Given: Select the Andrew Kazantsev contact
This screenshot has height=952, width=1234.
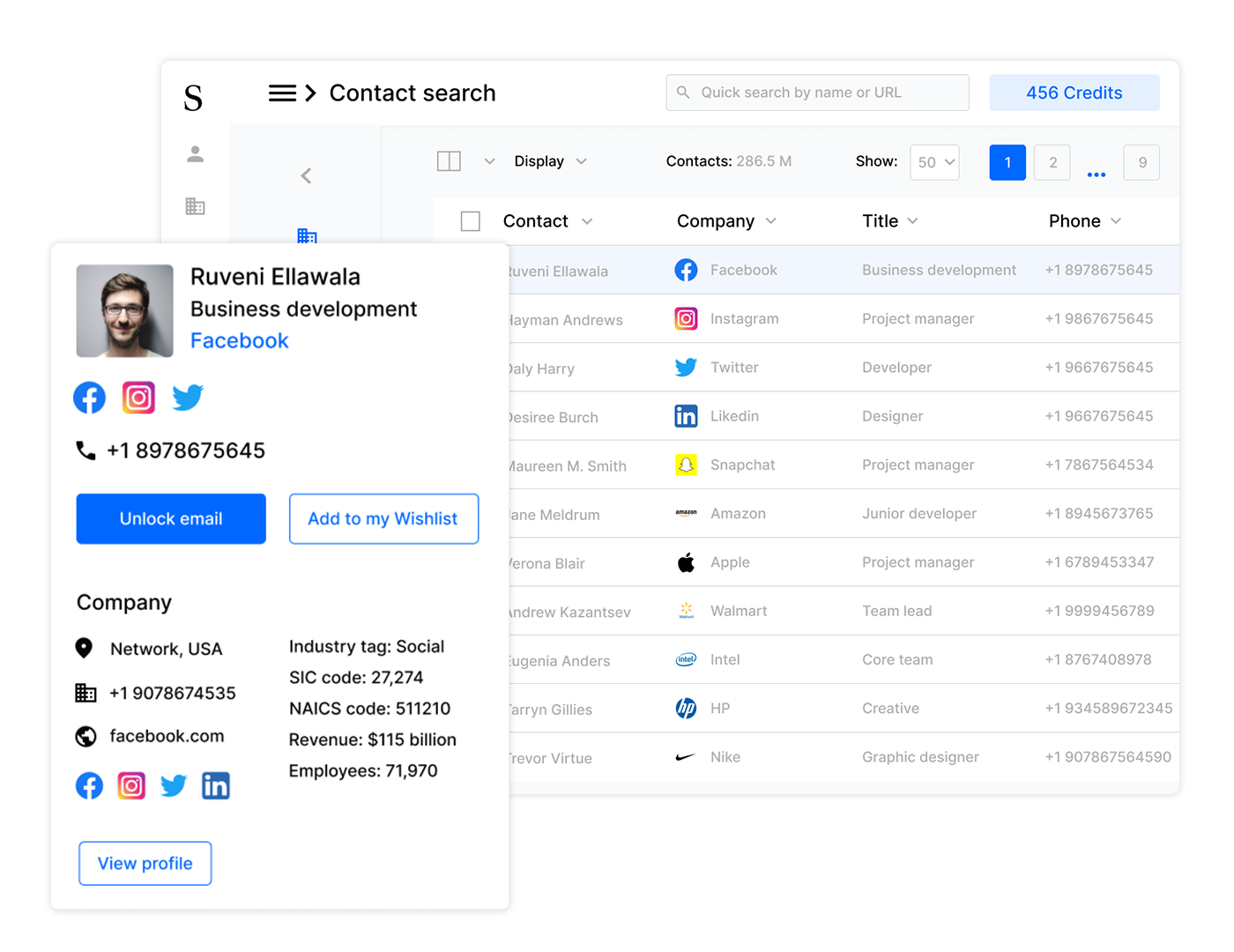Looking at the screenshot, I should click(569, 612).
